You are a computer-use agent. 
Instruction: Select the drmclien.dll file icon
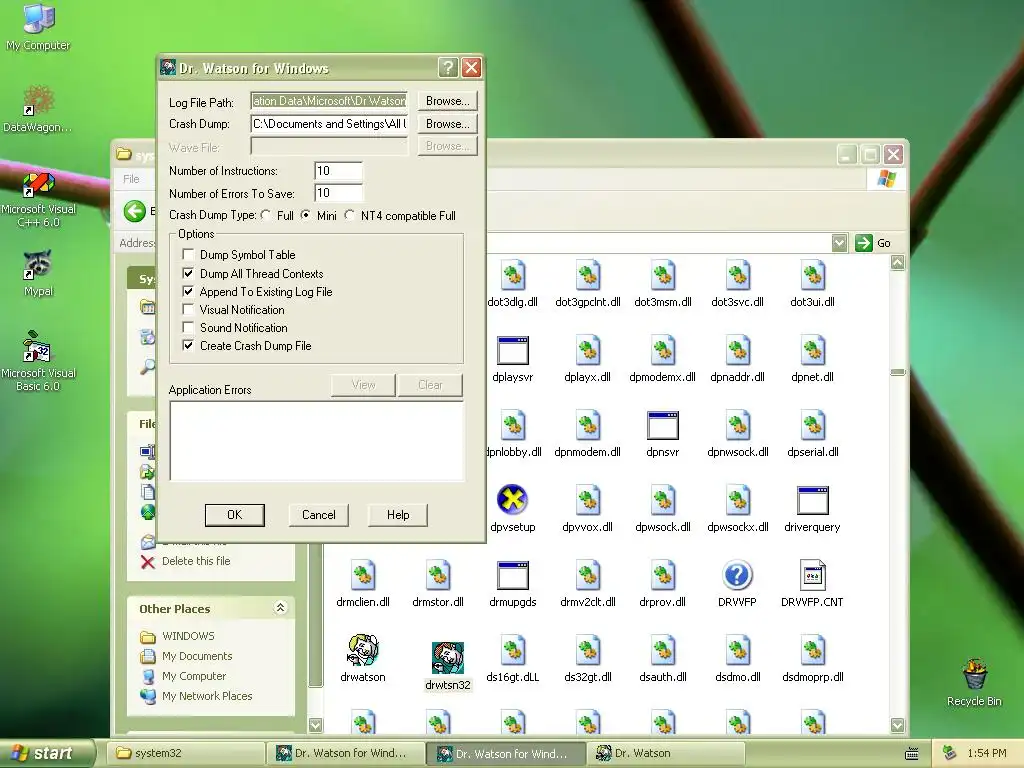(x=363, y=575)
